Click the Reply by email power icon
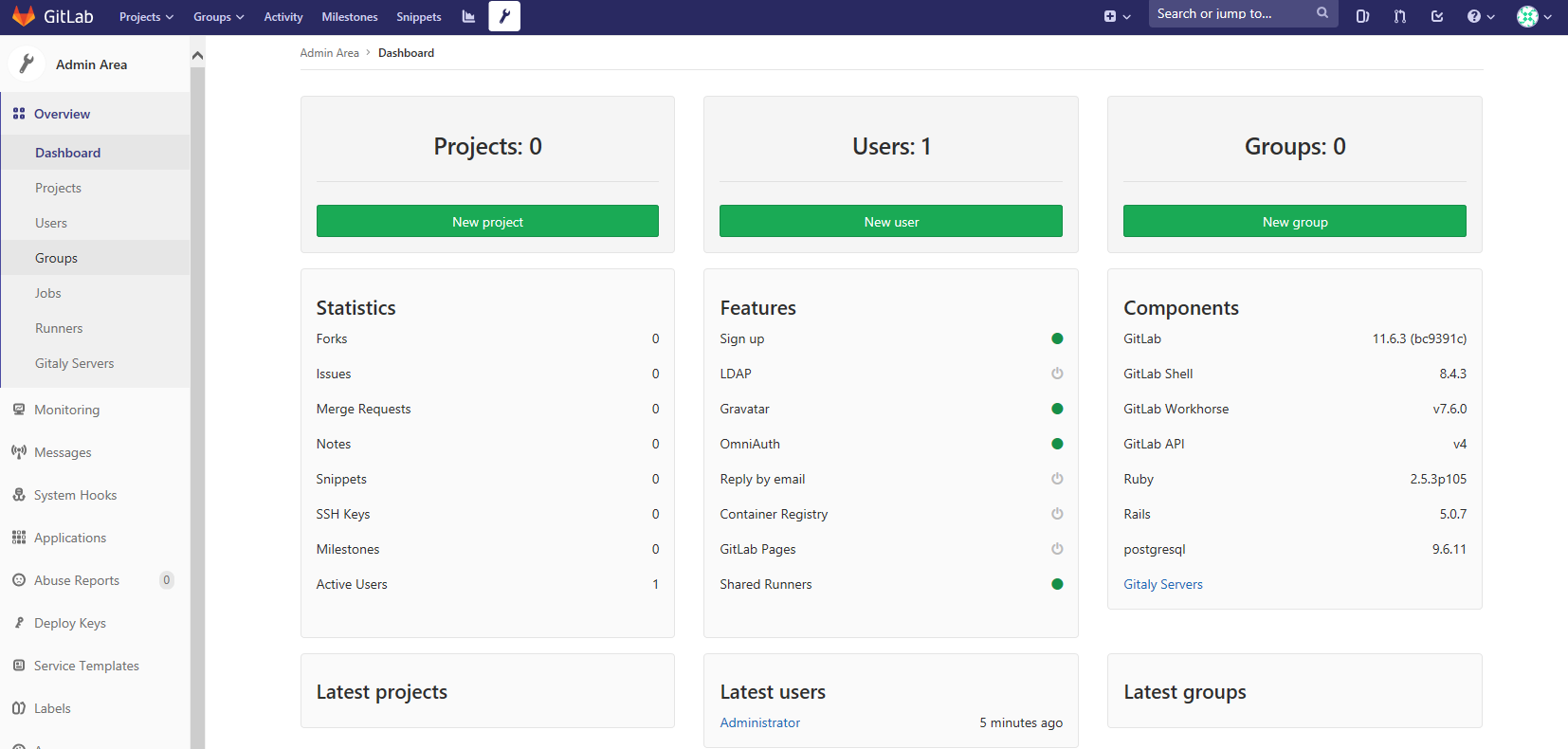1568x749 pixels. (1057, 479)
